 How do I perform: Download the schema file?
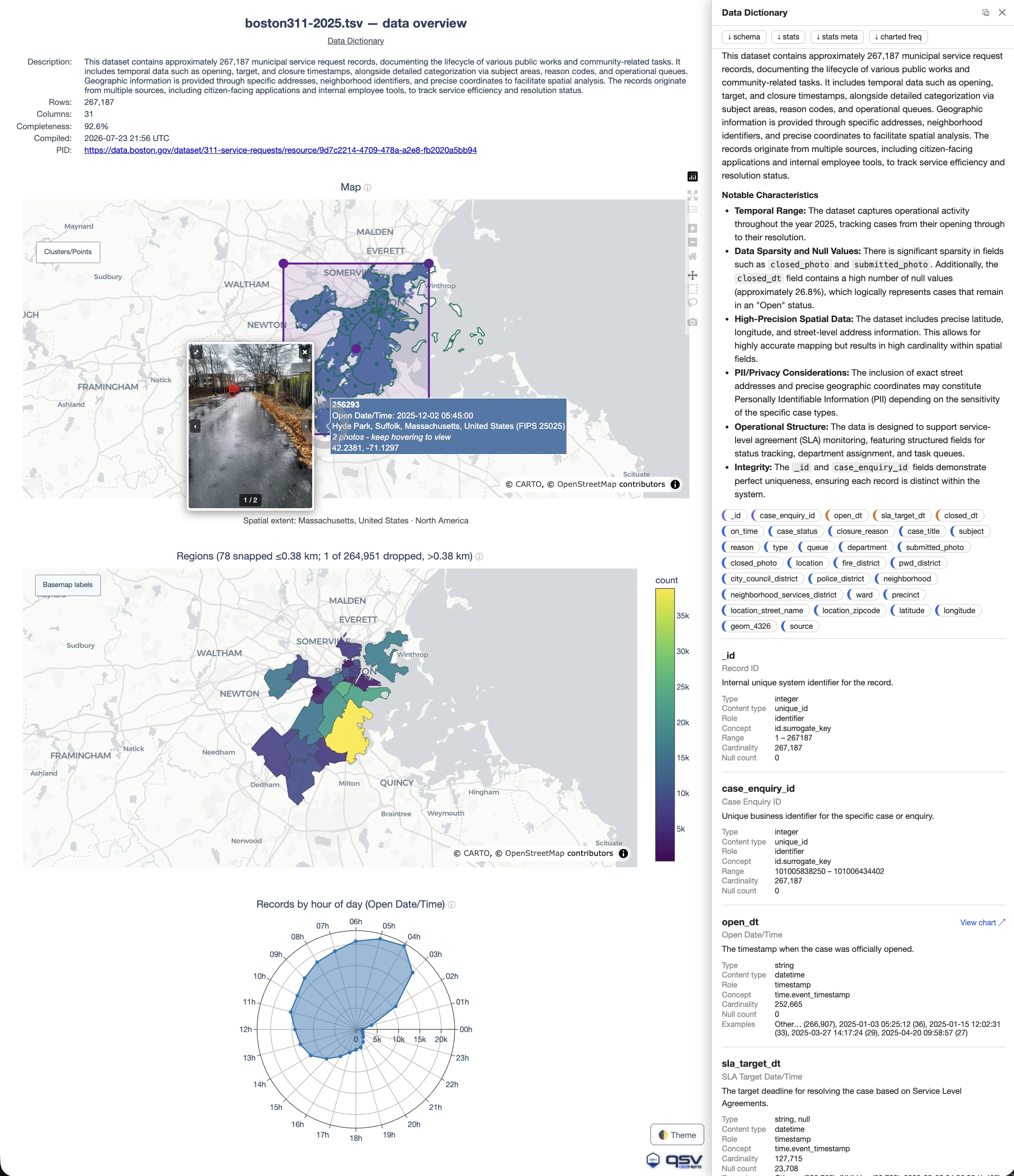[x=744, y=37]
